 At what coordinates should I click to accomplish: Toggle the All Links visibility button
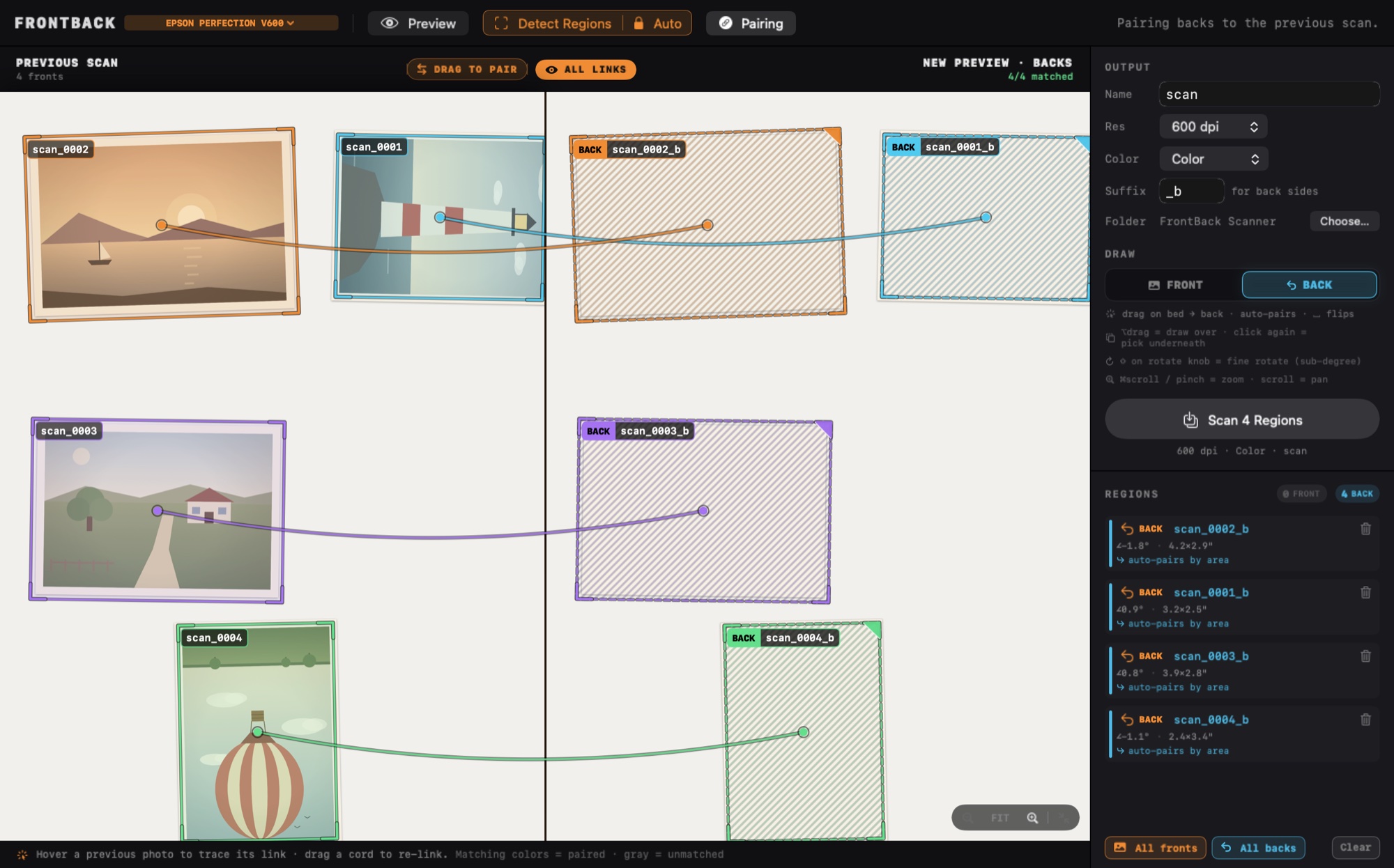pyautogui.click(x=585, y=70)
